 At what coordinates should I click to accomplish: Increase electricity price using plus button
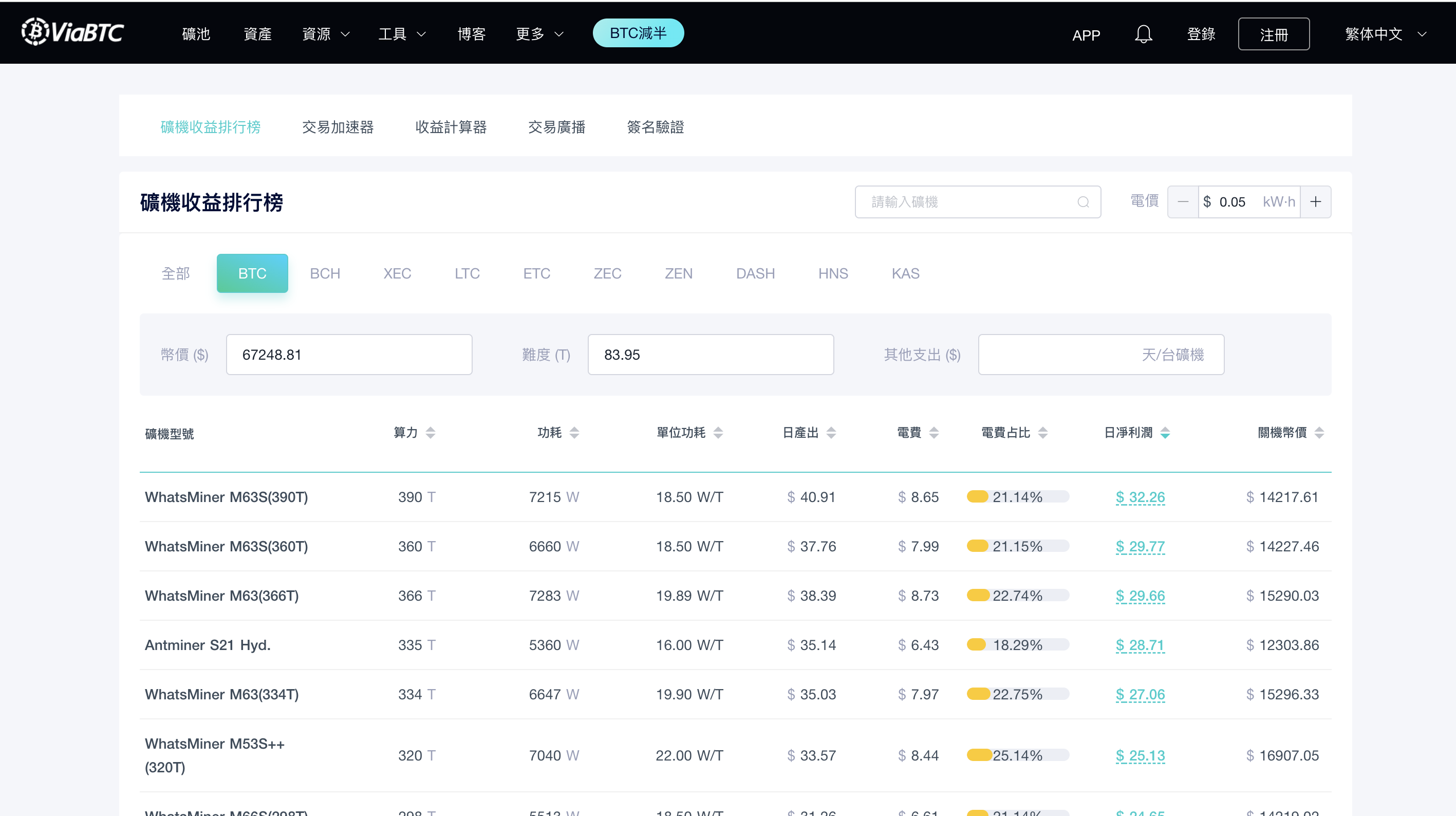point(1316,202)
